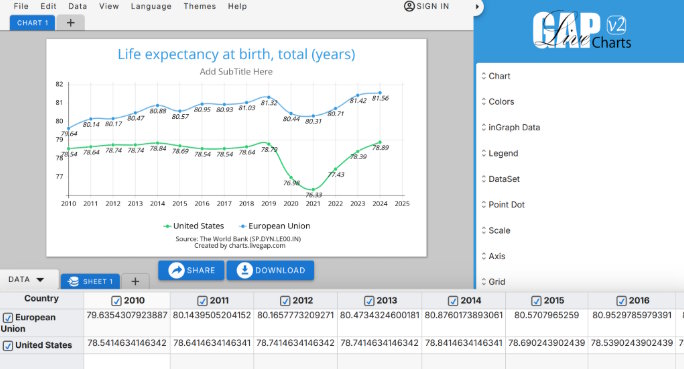The image size is (684, 369).
Task: Open the Data menu in the menu bar
Action: pyautogui.click(x=78, y=6)
